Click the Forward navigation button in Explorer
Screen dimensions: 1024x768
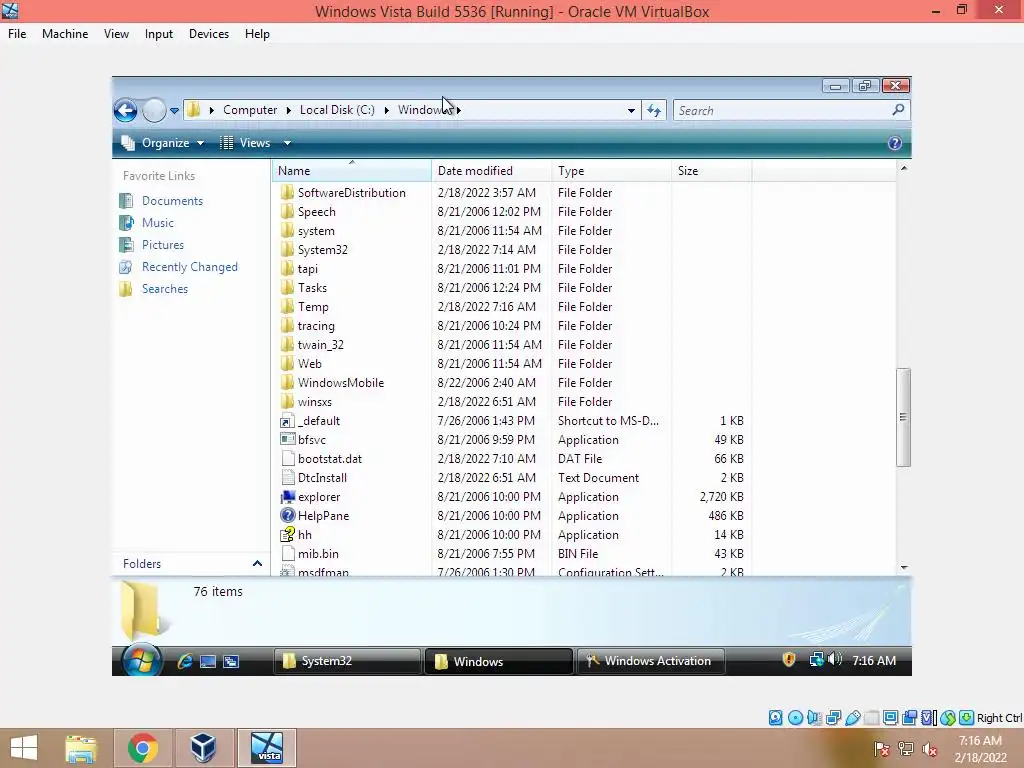click(154, 110)
